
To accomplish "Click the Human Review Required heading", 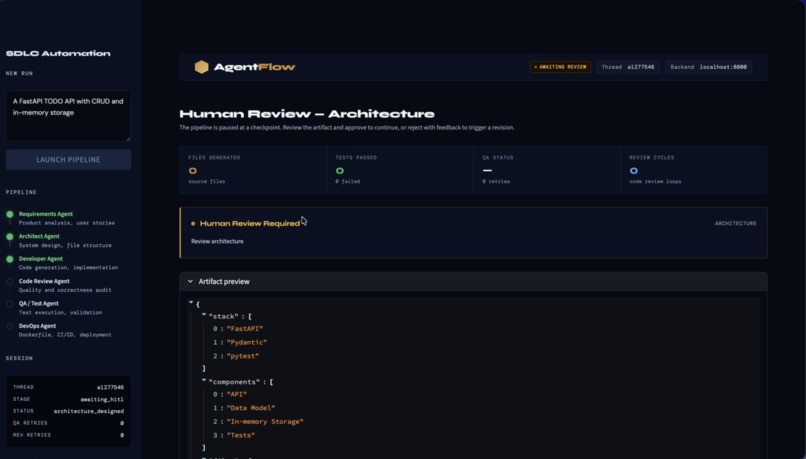I will click(250, 224).
